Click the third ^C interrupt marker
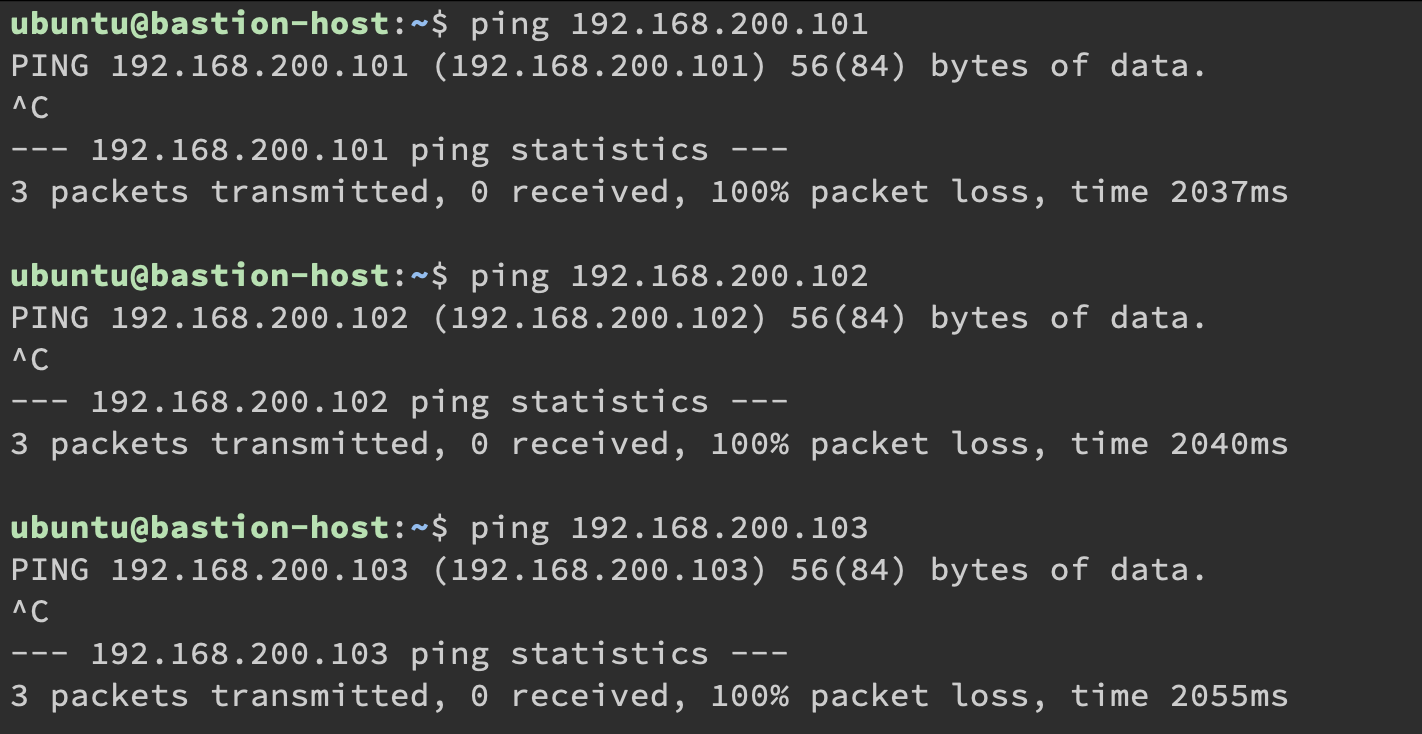The width and height of the screenshot is (1422, 734). 30,612
